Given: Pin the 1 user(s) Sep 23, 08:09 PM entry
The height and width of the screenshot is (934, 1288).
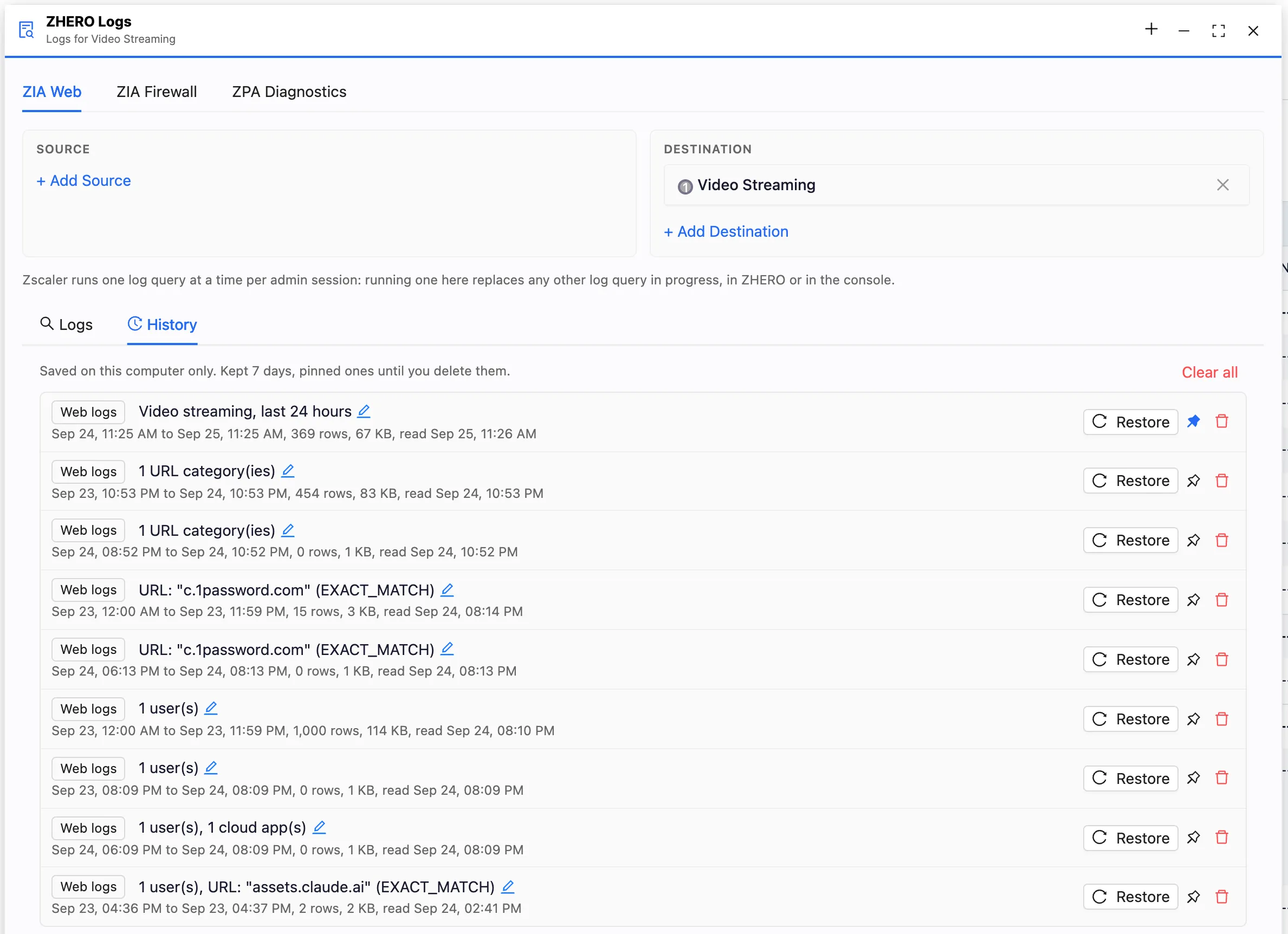Looking at the screenshot, I should pos(1194,778).
